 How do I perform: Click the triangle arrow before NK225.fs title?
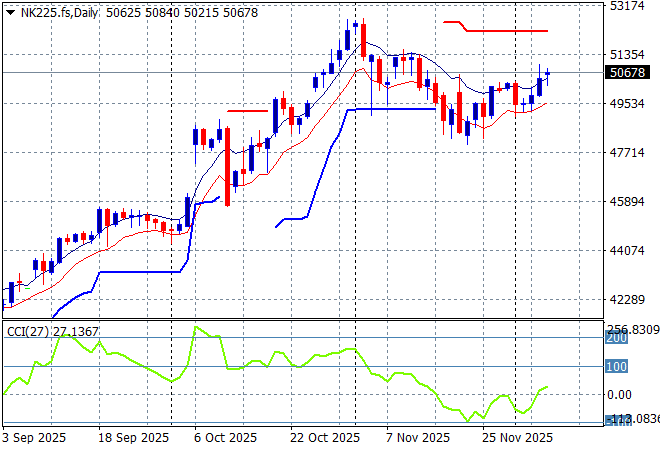coord(10,11)
